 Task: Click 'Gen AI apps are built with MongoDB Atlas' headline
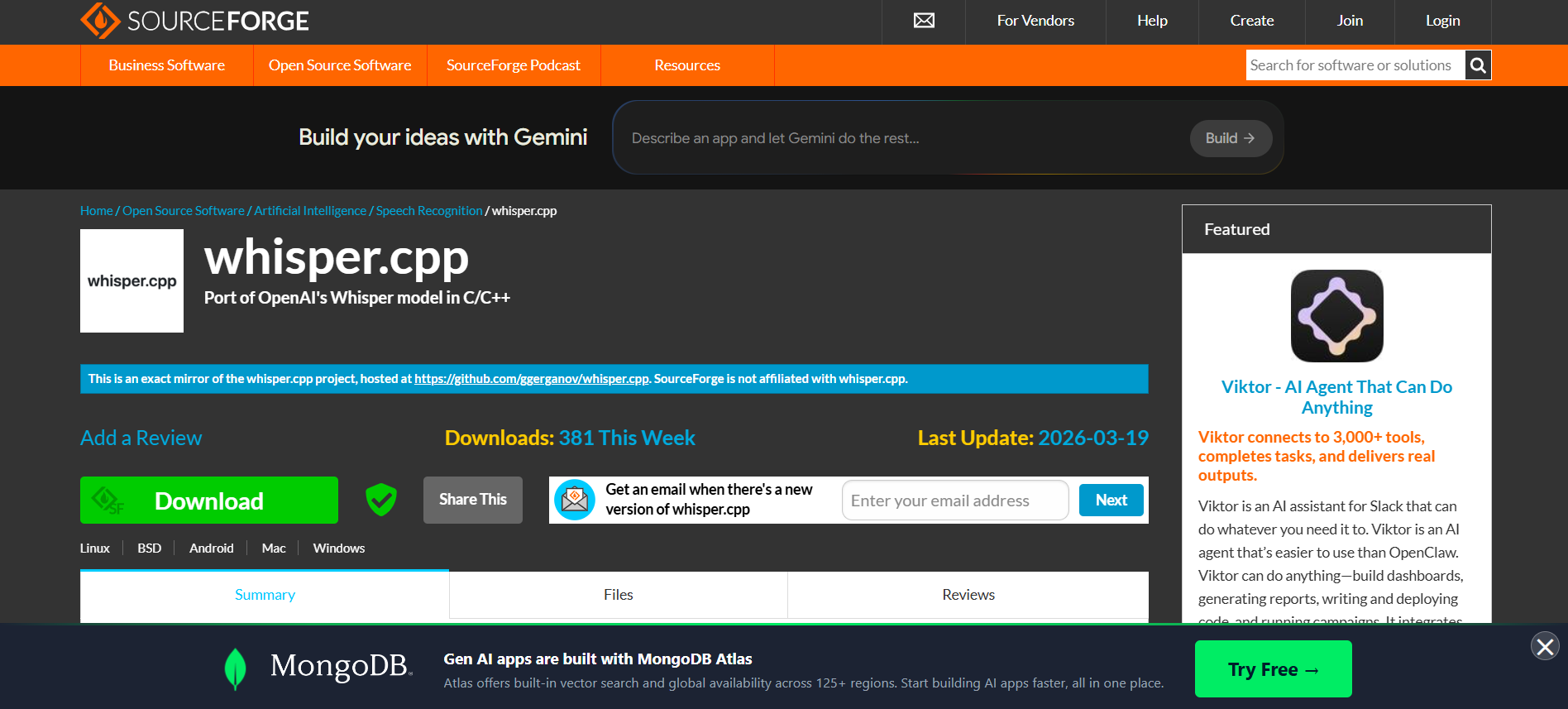click(x=598, y=659)
